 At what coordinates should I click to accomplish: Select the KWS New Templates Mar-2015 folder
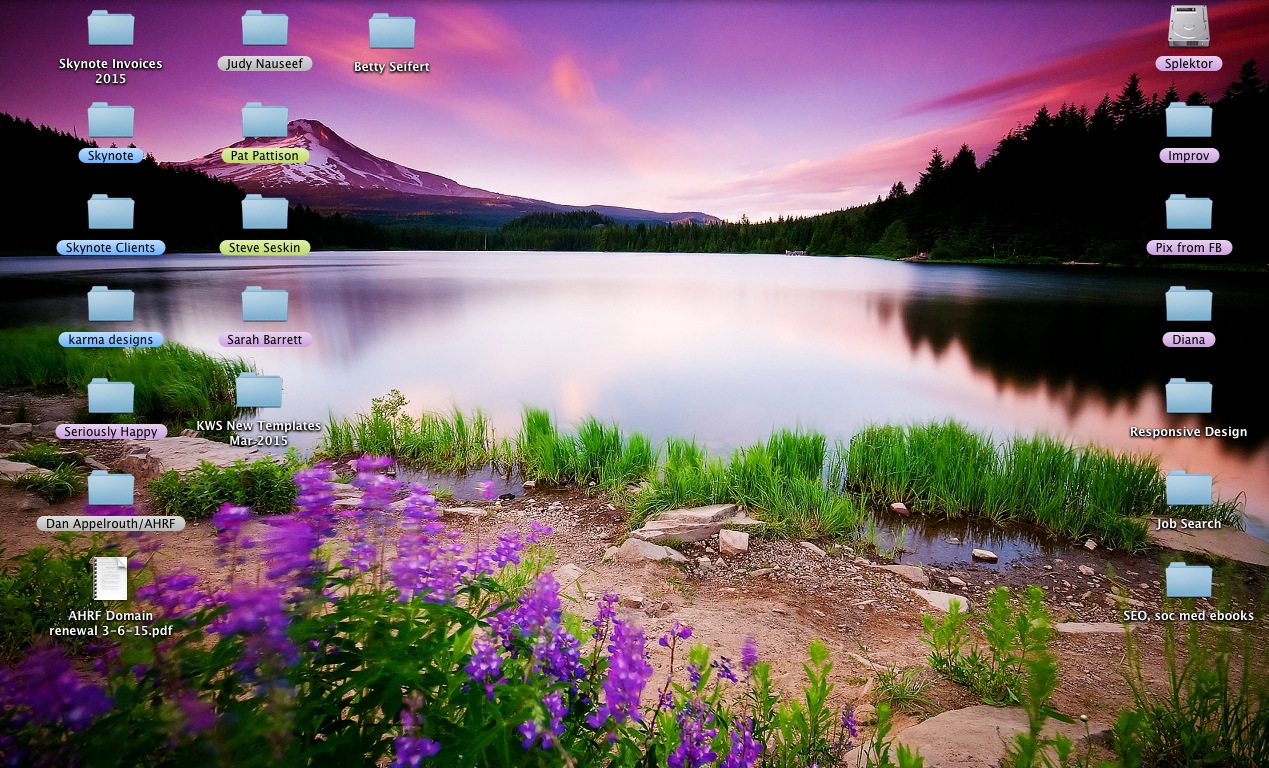pyautogui.click(x=258, y=391)
